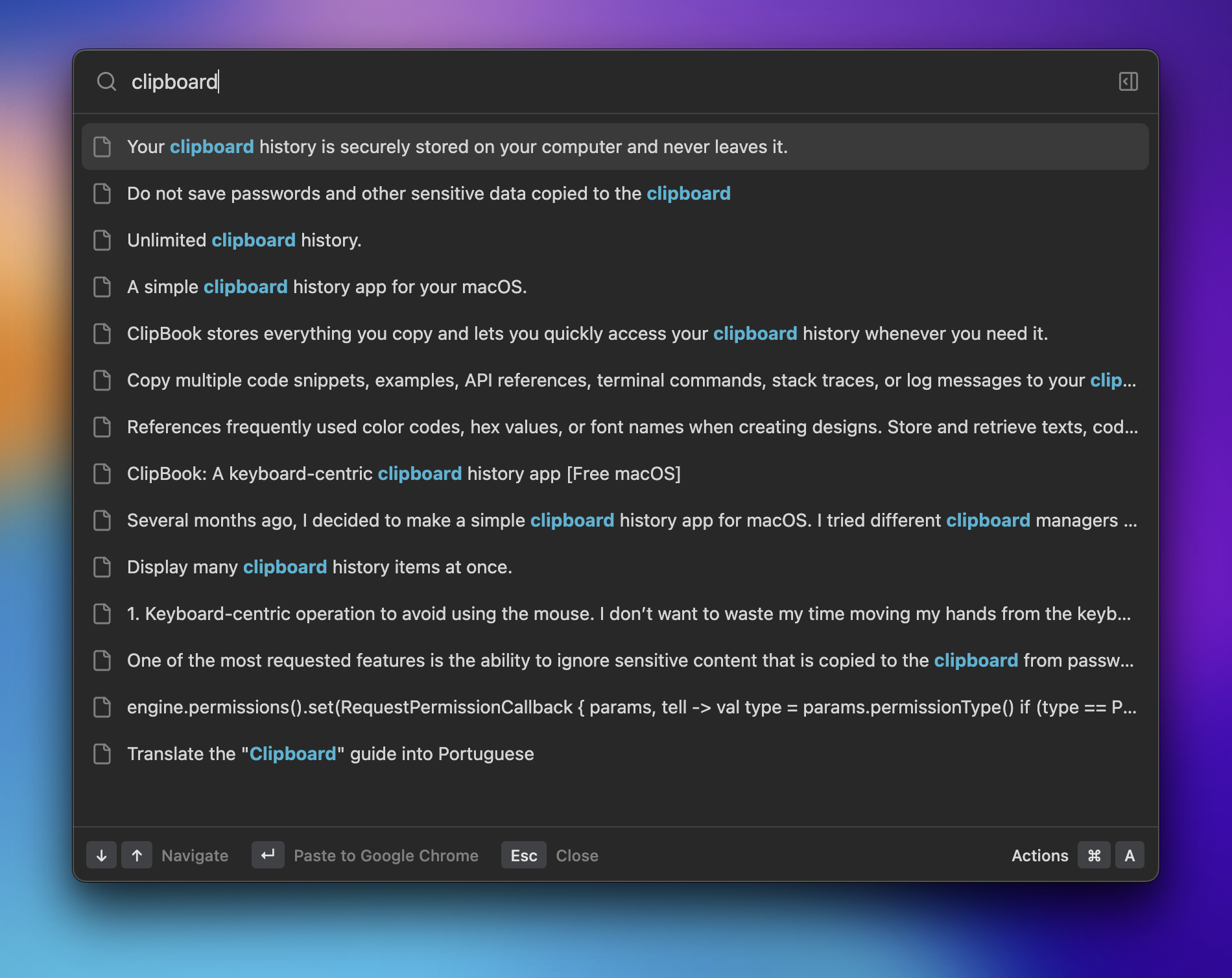Click the Command key symbol
Screen dimensions: 1232x978
[1094, 855]
